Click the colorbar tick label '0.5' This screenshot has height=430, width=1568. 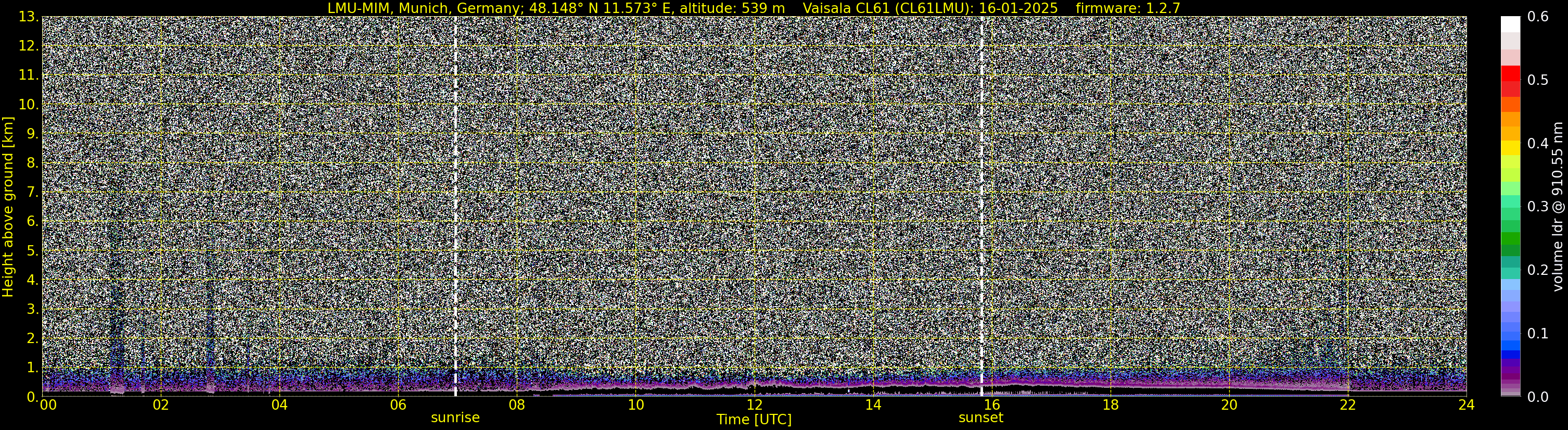click(x=1538, y=80)
